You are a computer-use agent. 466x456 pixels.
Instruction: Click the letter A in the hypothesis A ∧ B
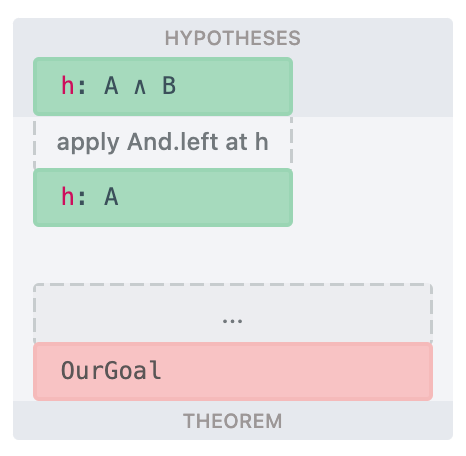point(111,86)
